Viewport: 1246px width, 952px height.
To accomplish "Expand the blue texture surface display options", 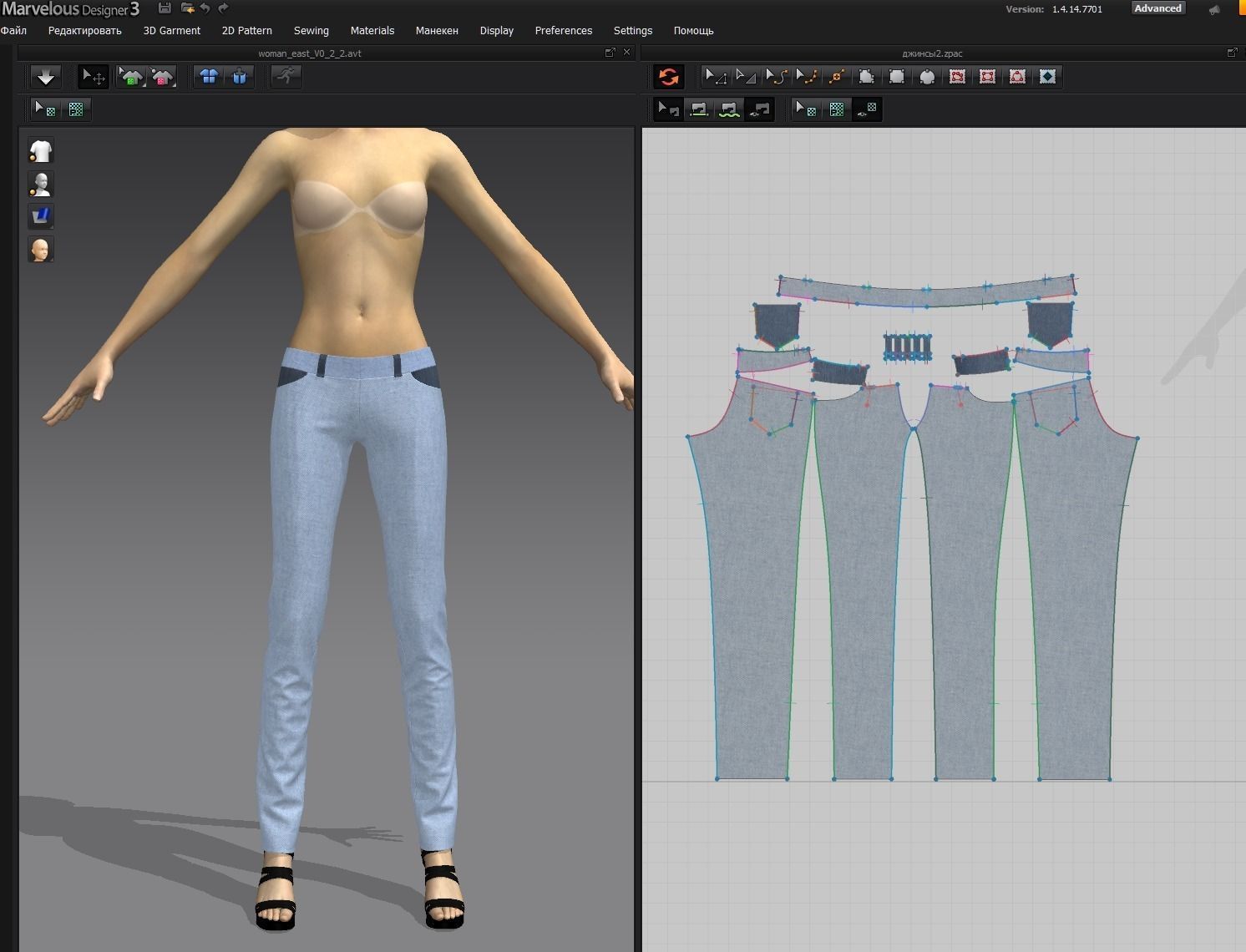I will pos(41,216).
